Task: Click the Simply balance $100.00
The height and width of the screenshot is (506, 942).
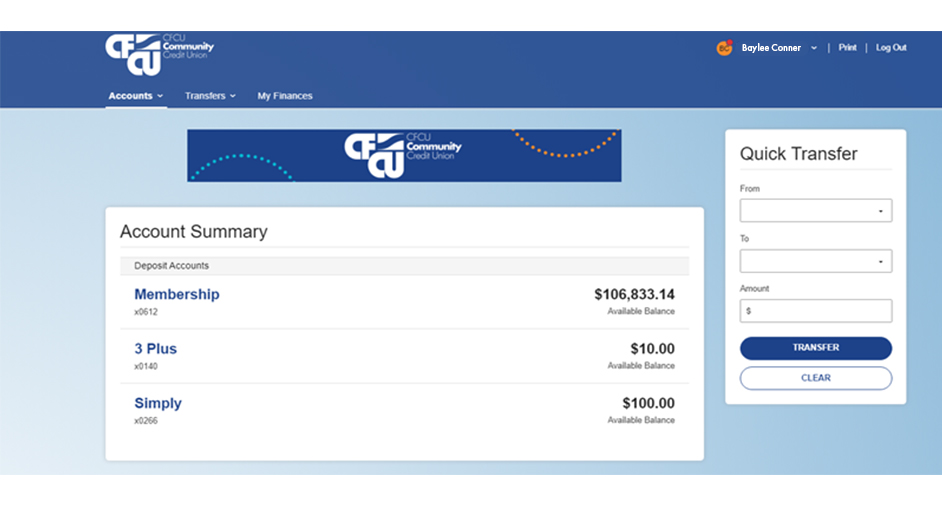Action: coord(648,403)
